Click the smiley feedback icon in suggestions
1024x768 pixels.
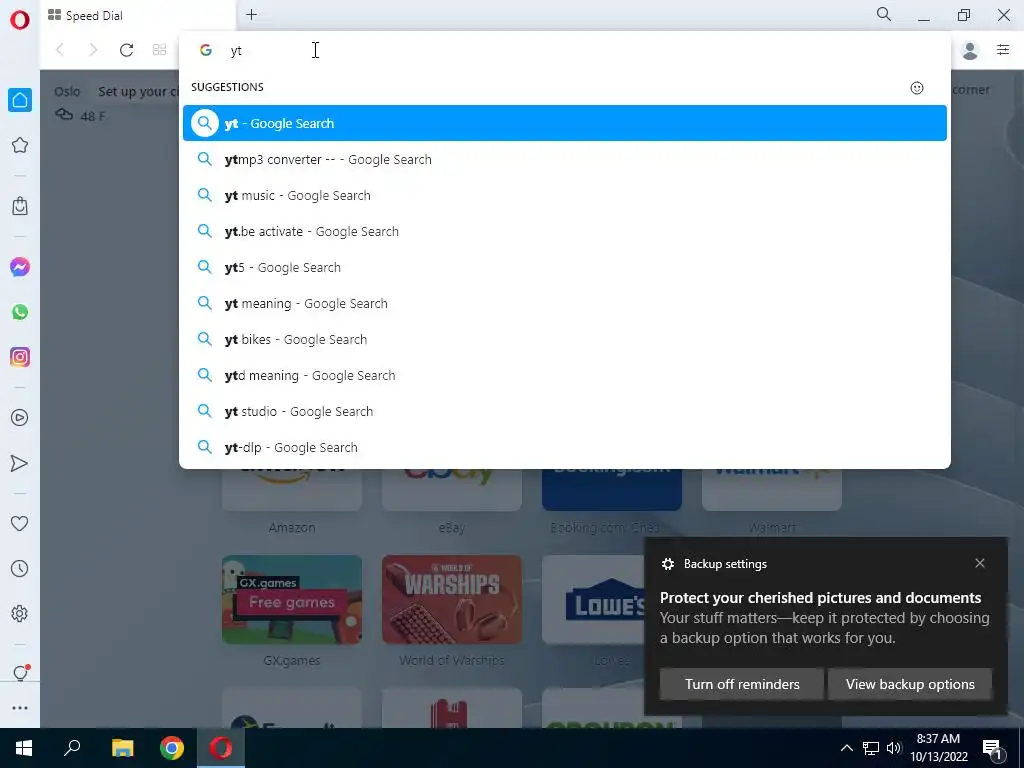point(917,88)
